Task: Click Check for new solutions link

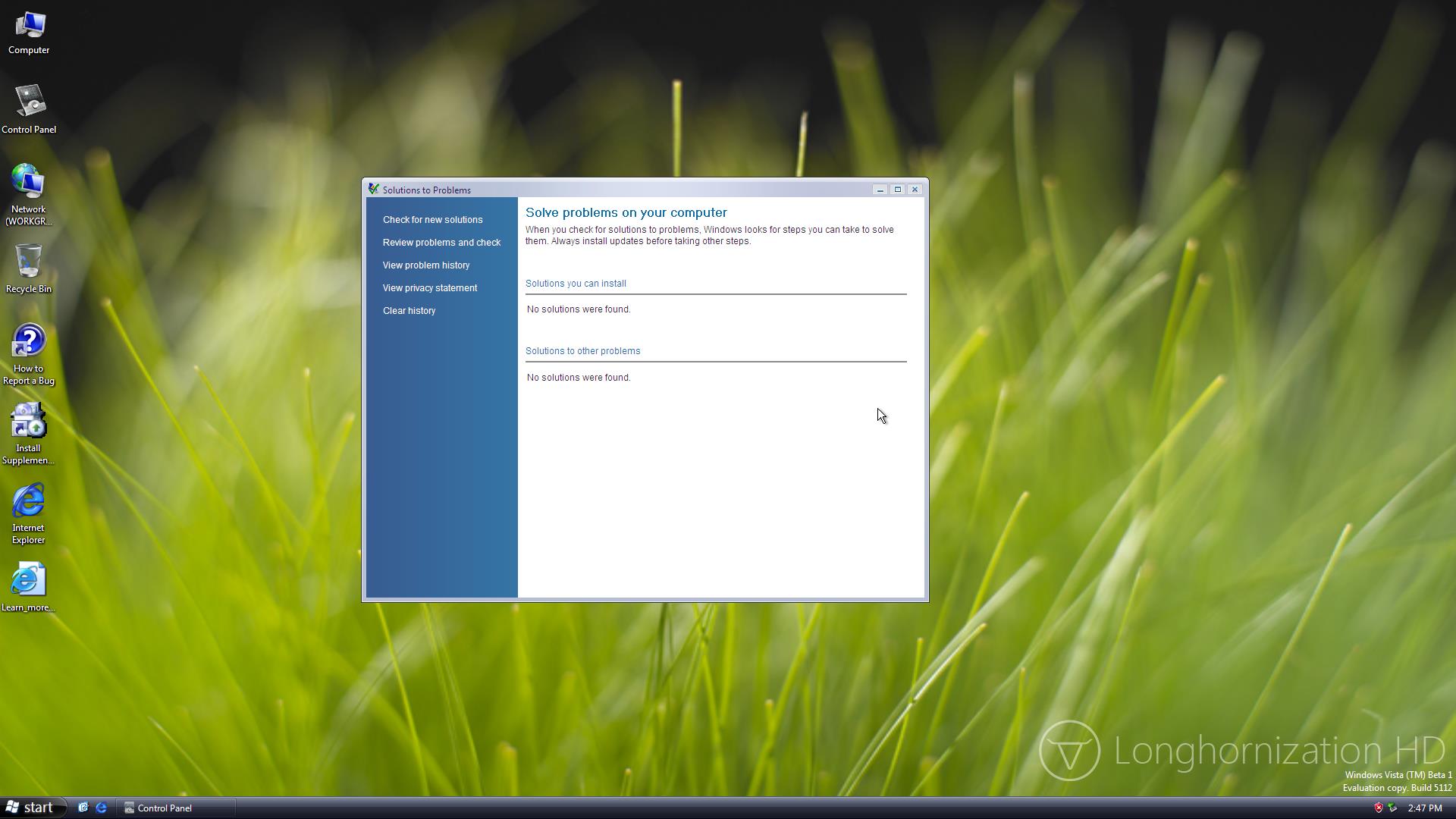Action: (432, 220)
